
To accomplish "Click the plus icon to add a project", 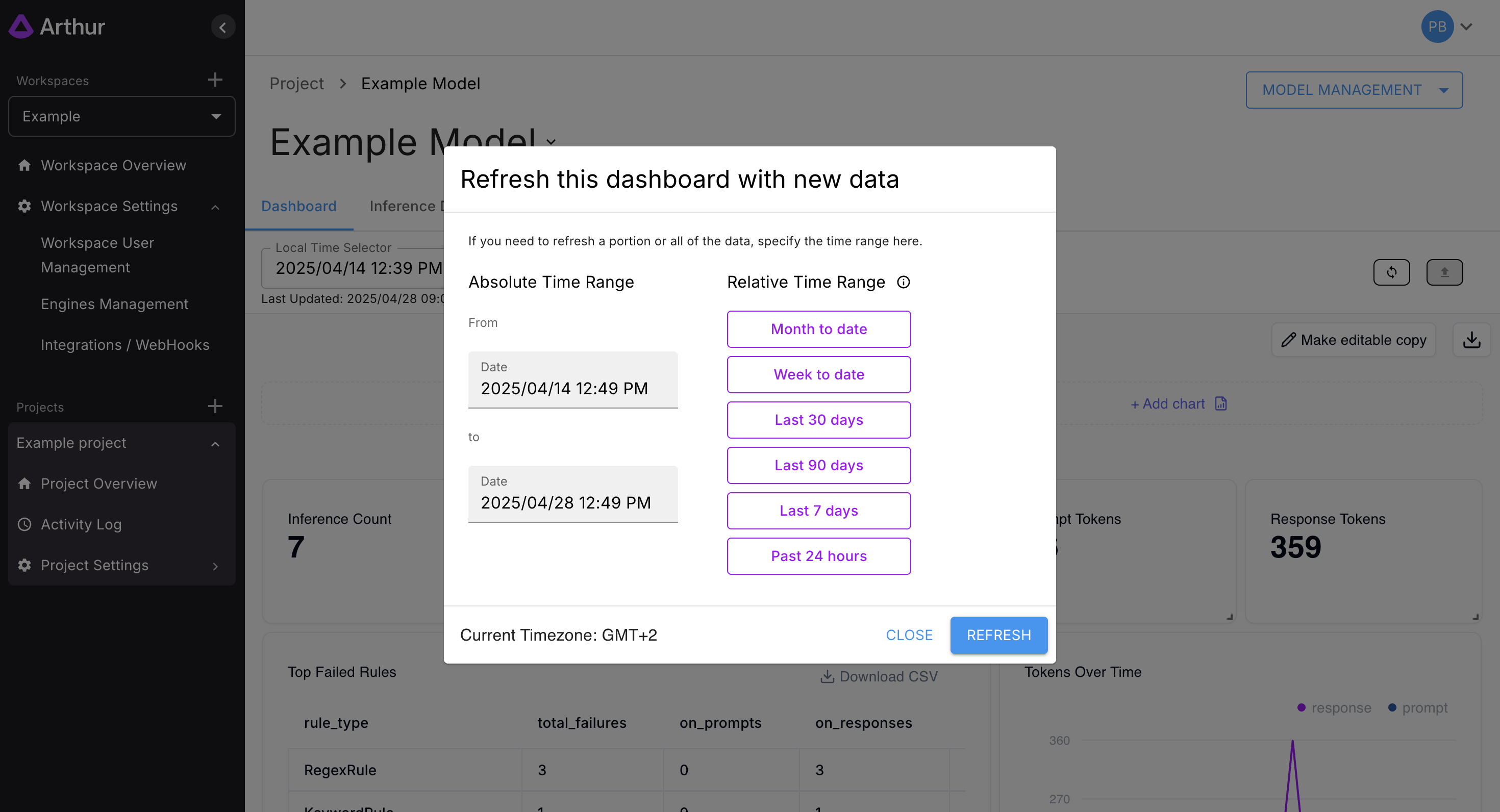I will point(215,407).
